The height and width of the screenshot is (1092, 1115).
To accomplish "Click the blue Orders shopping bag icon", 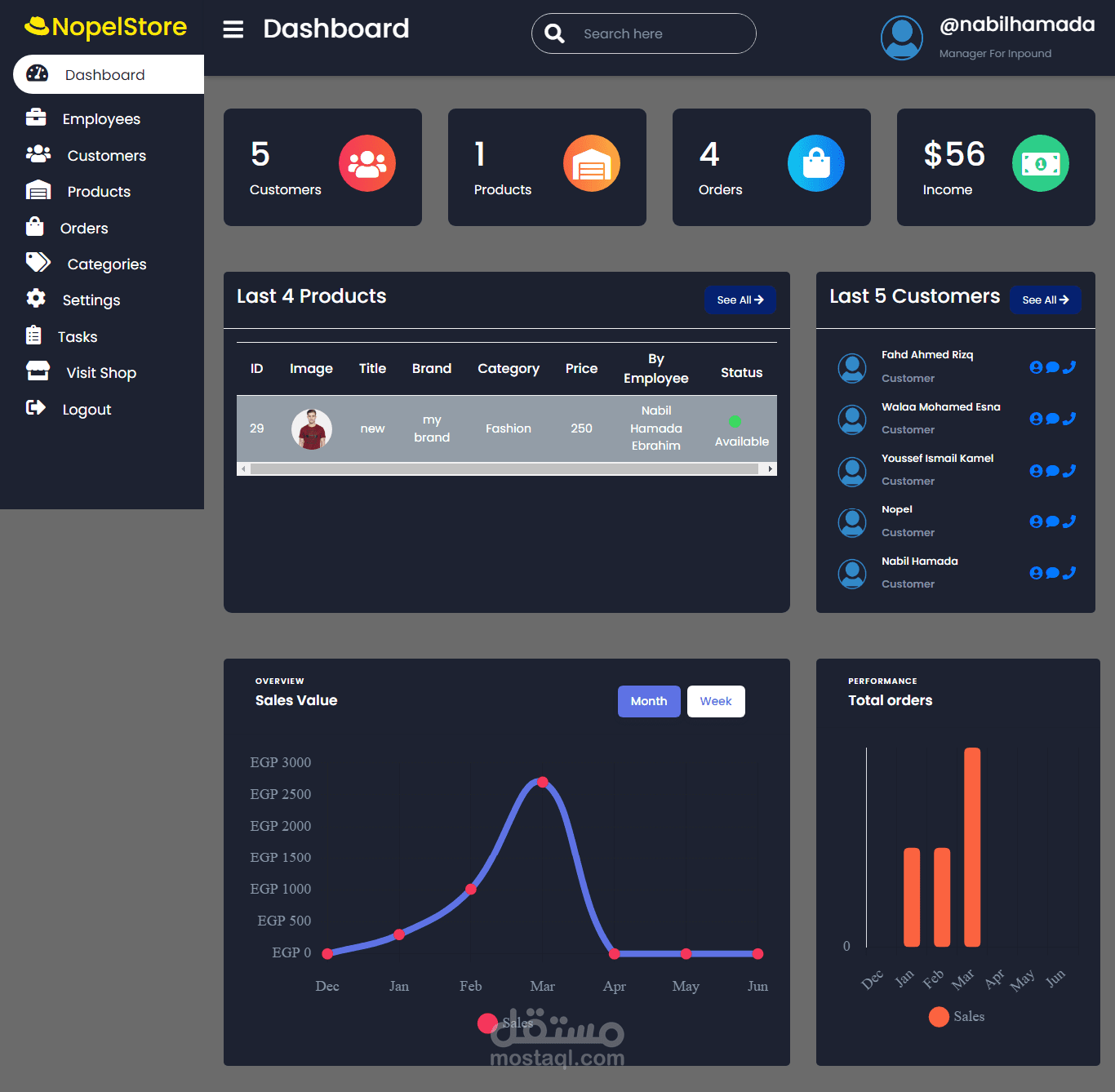I will (816, 163).
